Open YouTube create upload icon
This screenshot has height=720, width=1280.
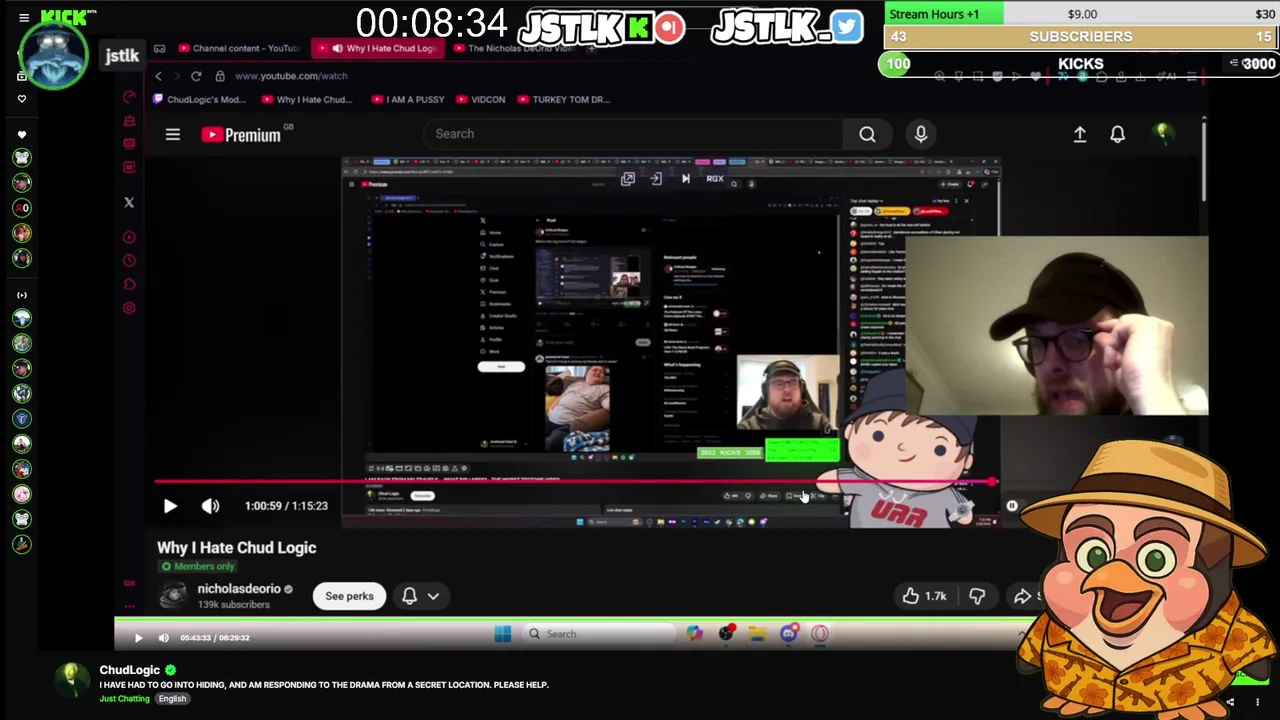pyautogui.click(x=1080, y=134)
